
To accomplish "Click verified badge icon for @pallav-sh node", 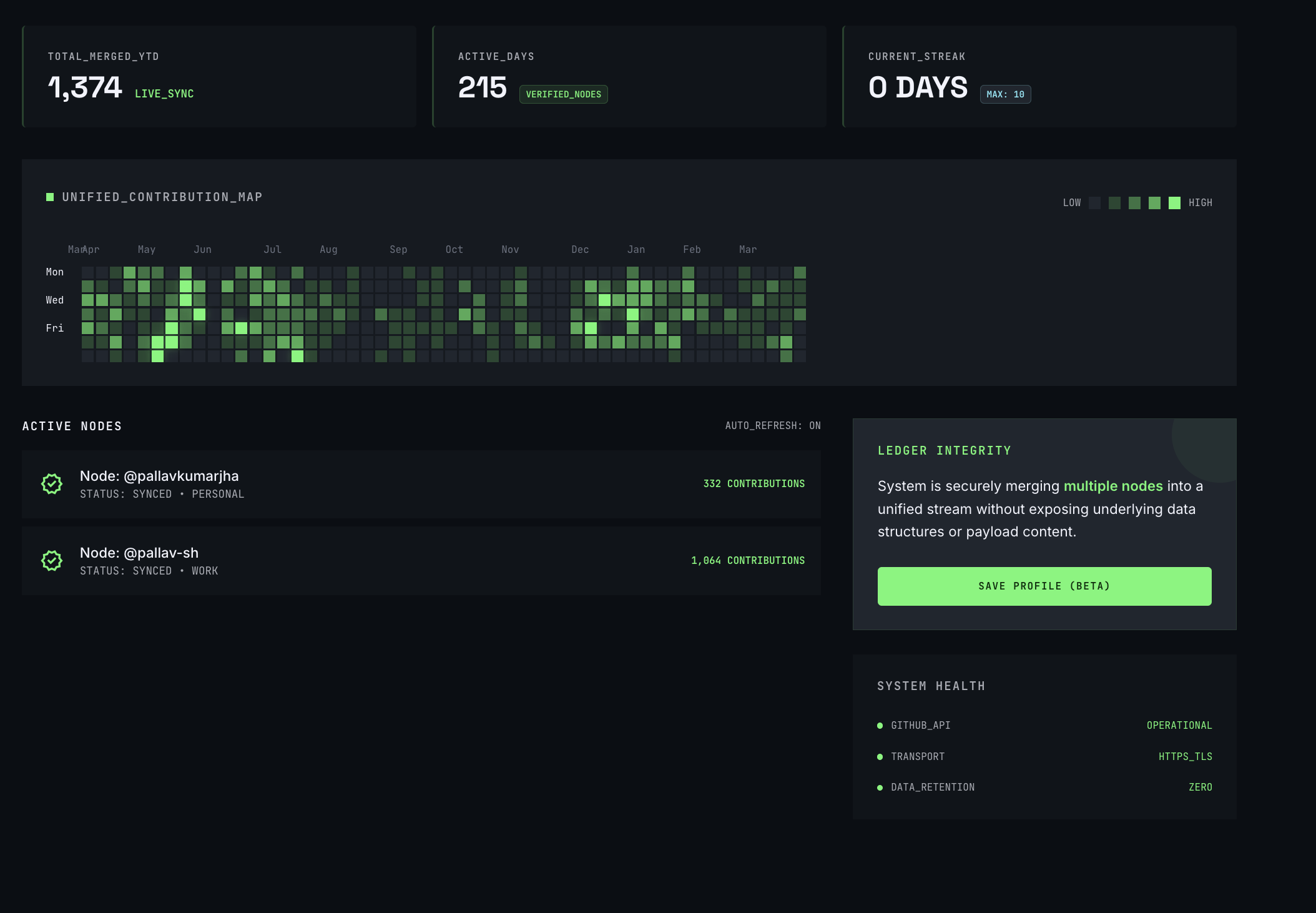I will (x=52, y=561).
